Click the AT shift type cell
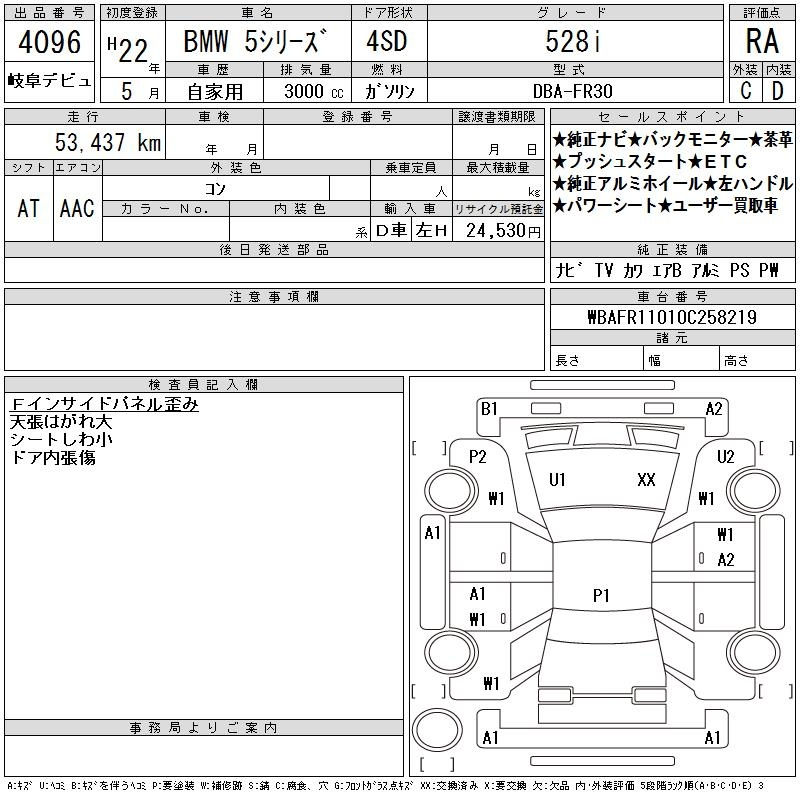This screenshot has width=800, height=800. click(29, 208)
